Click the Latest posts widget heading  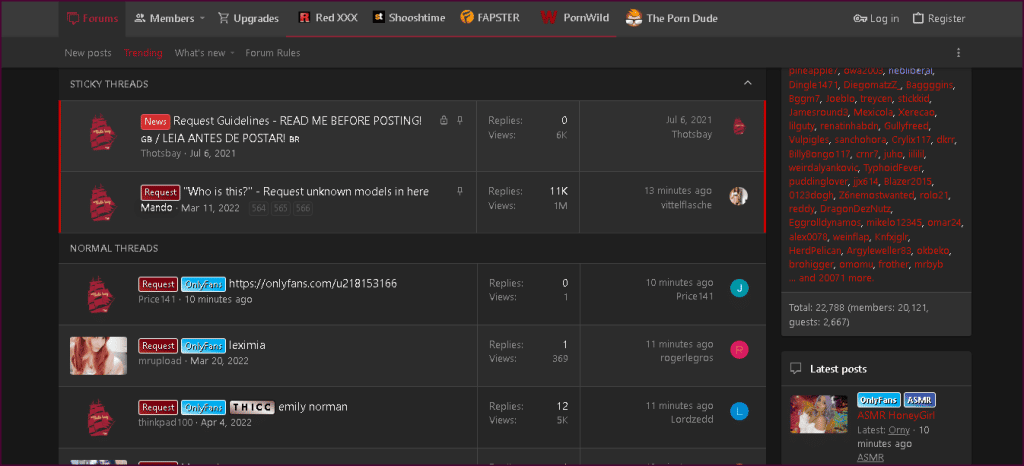point(838,369)
